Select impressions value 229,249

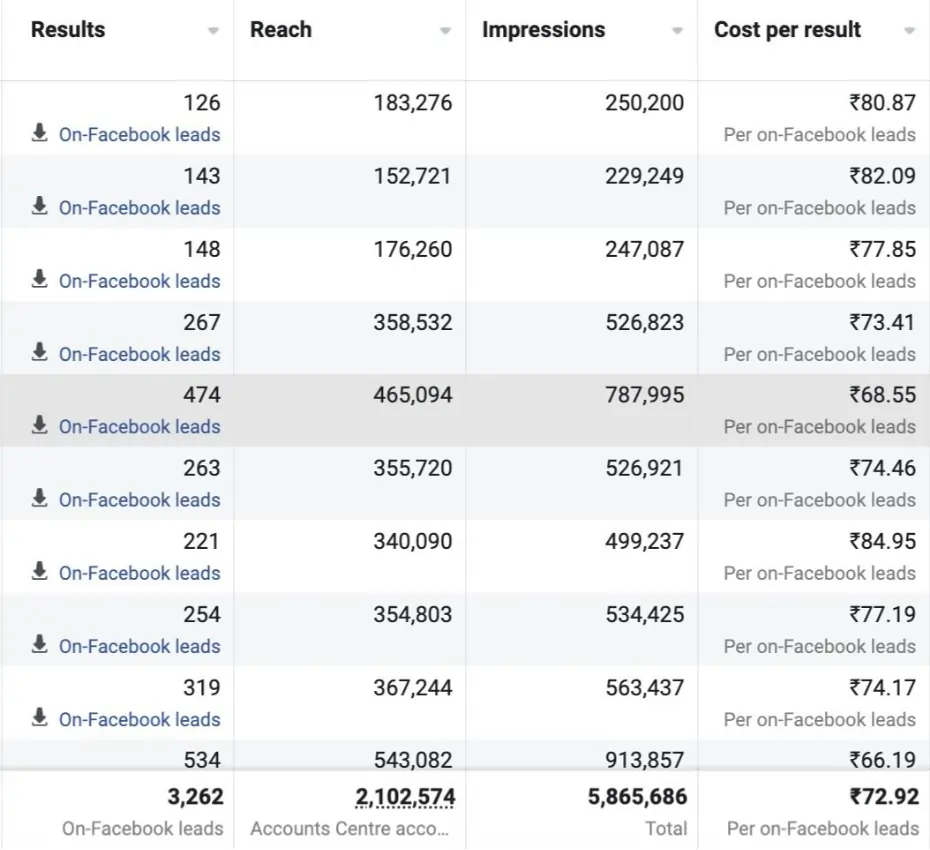pyautogui.click(x=645, y=176)
